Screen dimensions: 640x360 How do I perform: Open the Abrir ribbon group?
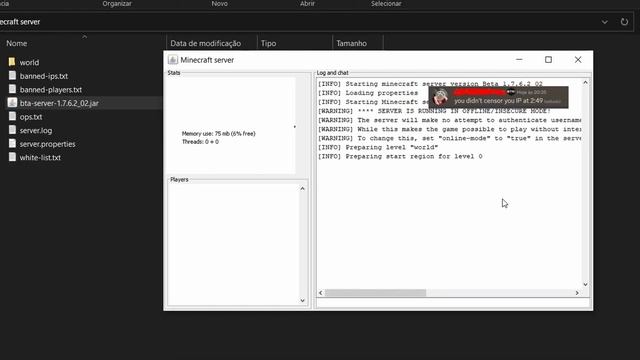pyautogui.click(x=307, y=4)
